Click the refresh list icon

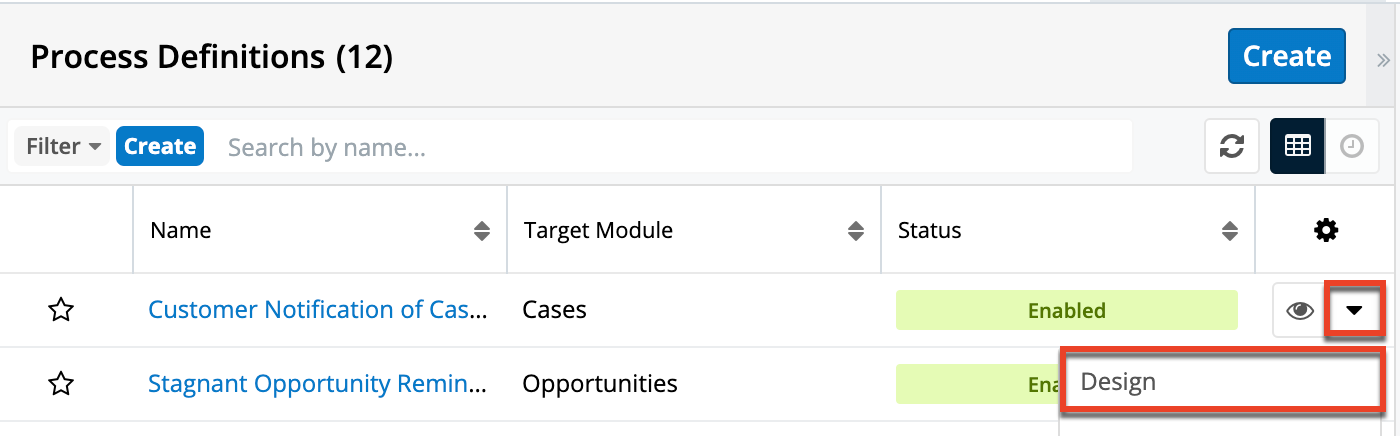(x=1231, y=146)
